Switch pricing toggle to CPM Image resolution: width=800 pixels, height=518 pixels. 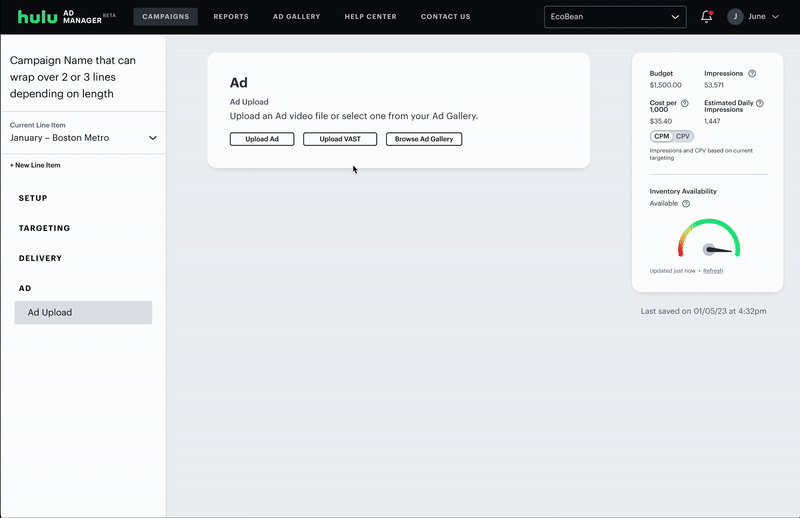661,136
